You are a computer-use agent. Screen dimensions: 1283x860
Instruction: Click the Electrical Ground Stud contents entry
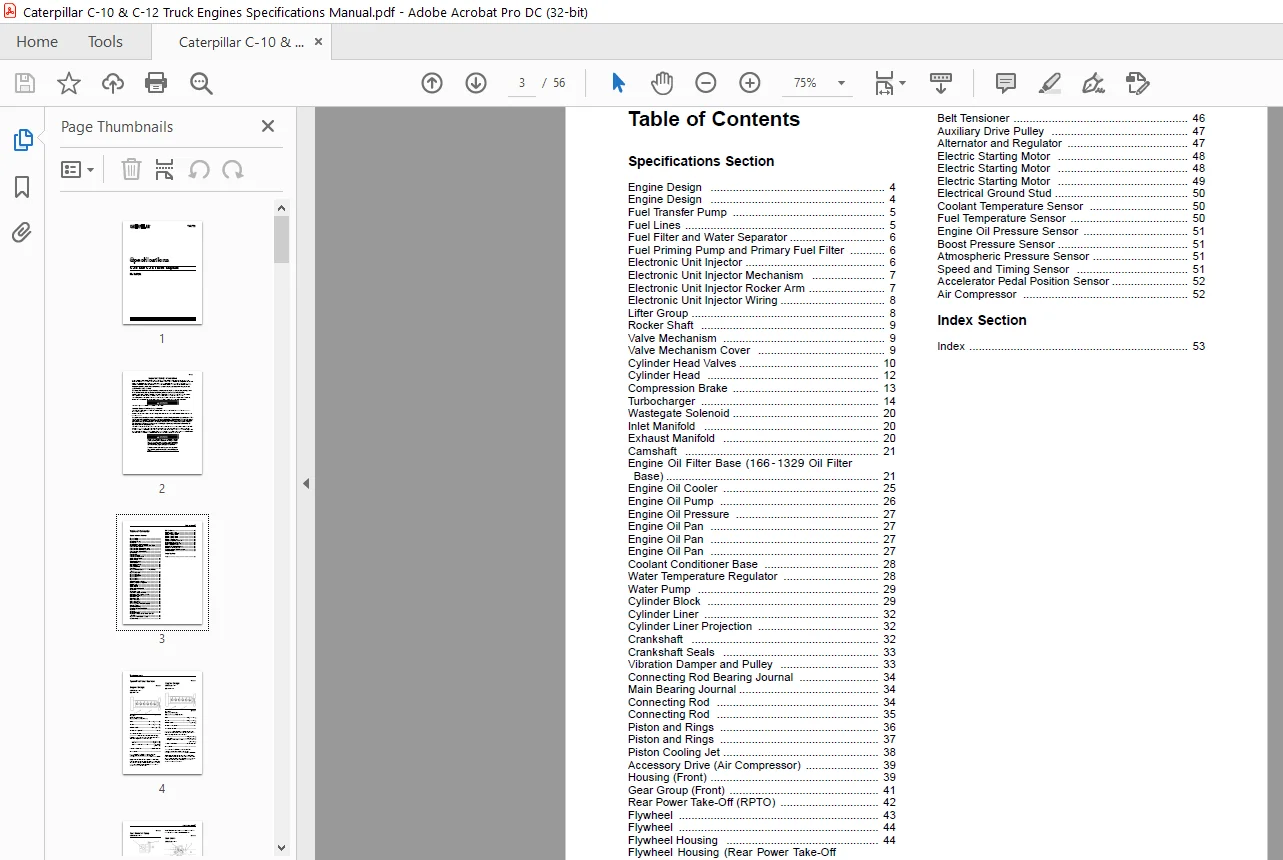[x=1071, y=194]
